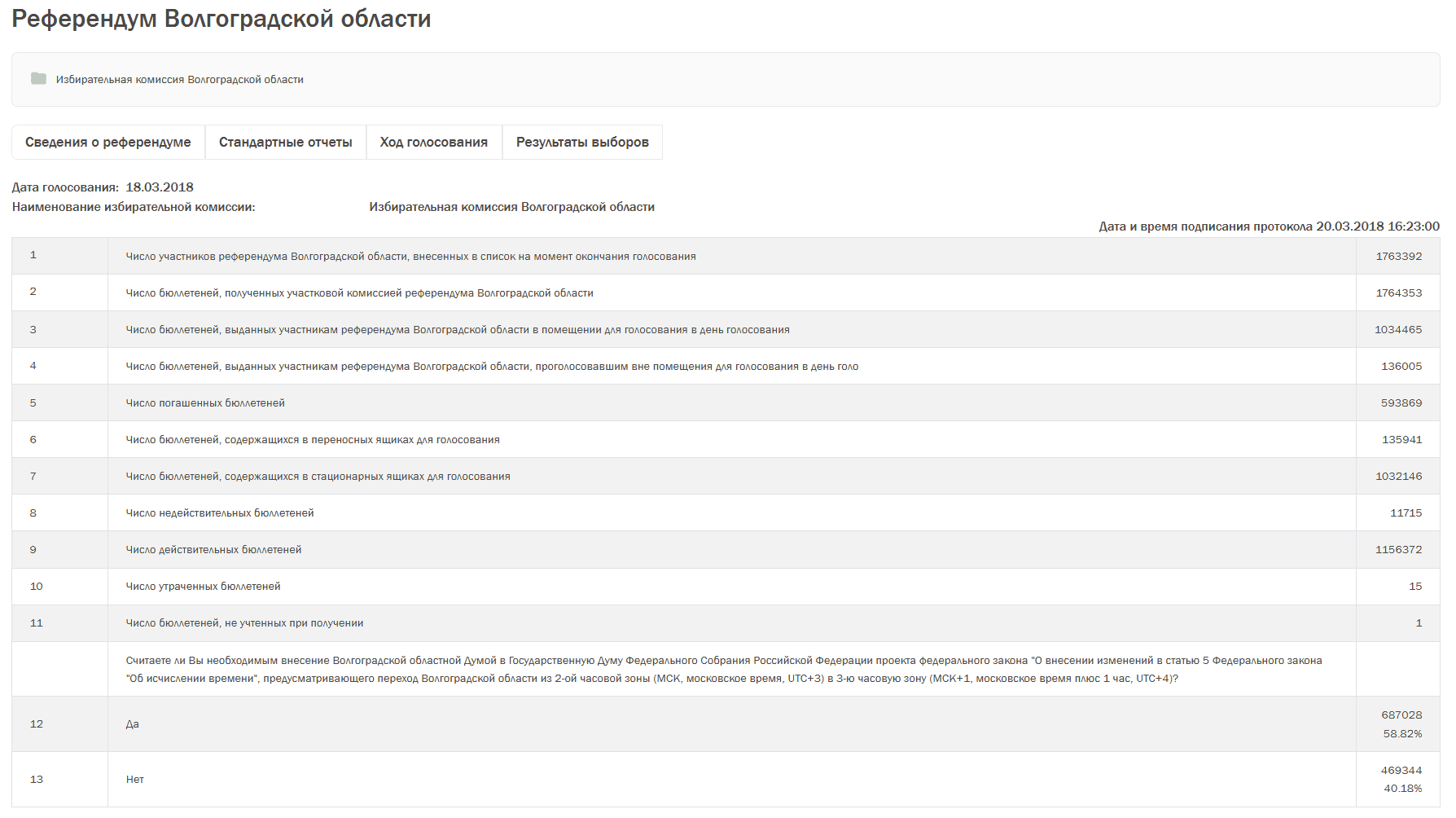Switch to the Стандартные отчеты tab
Image resolution: width=1456 pixels, height=818 pixels.
(286, 143)
